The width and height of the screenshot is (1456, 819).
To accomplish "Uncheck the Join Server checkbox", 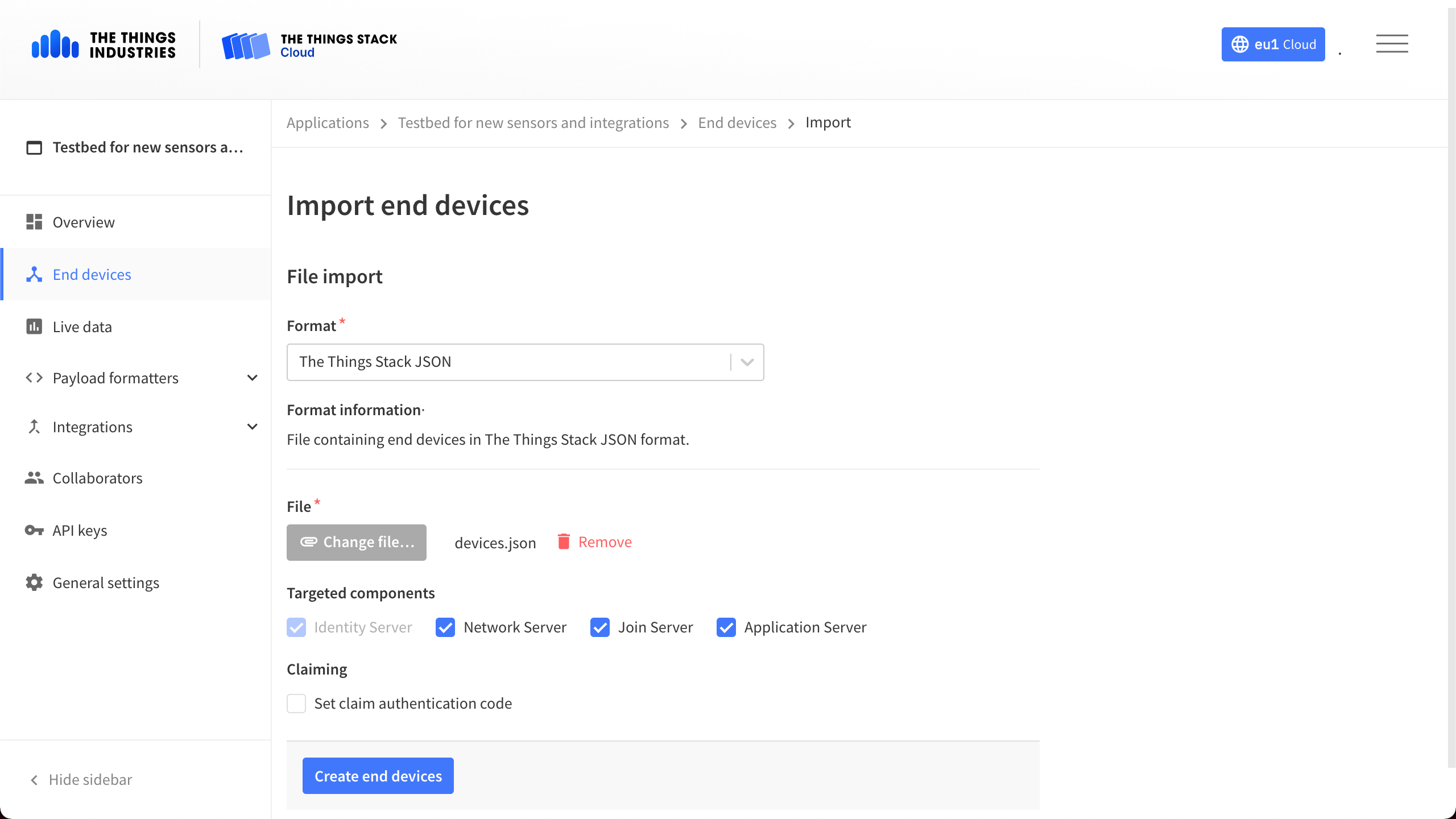I will coord(600,627).
